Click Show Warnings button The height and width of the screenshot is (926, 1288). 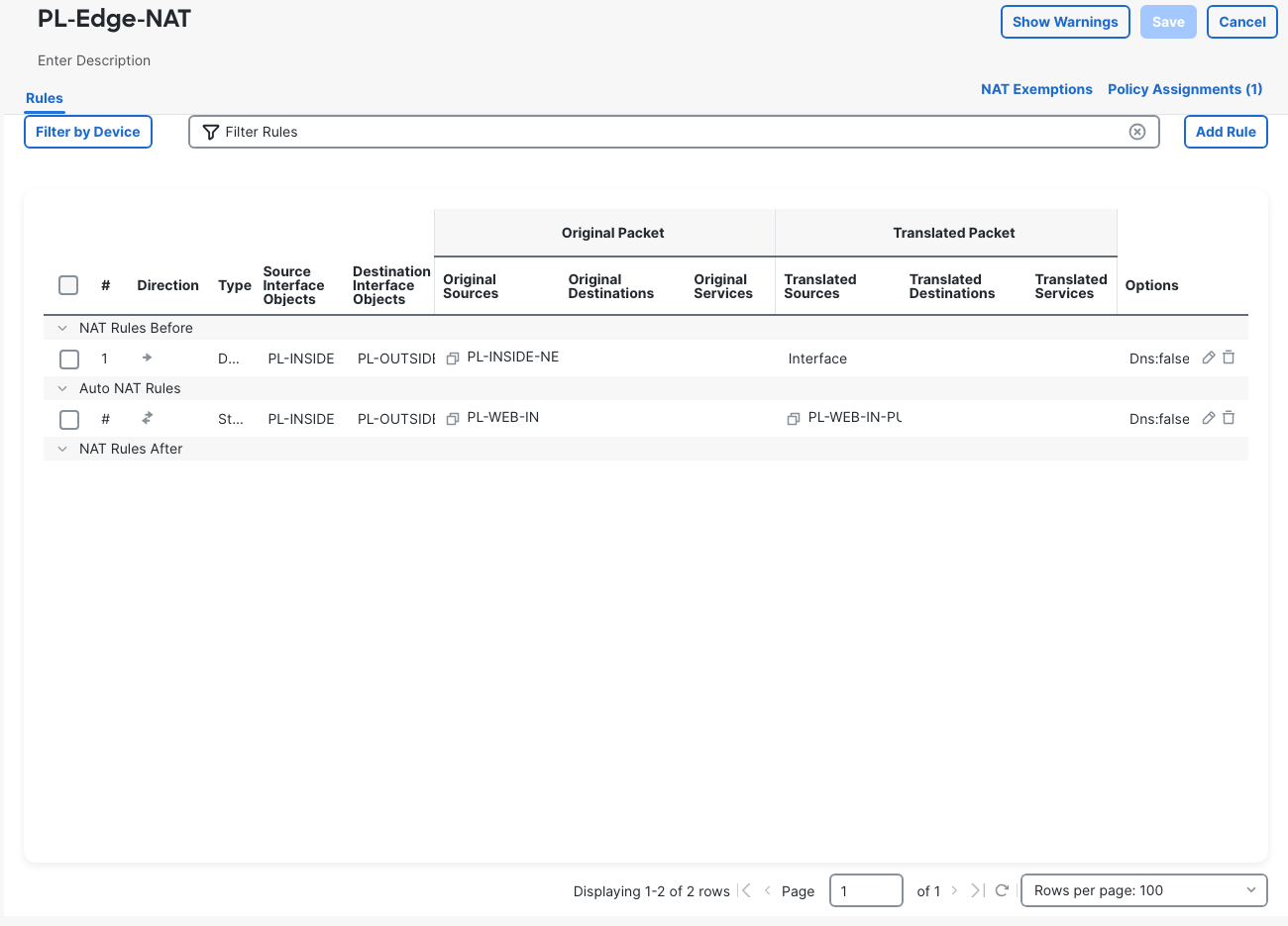coord(1065,22)
